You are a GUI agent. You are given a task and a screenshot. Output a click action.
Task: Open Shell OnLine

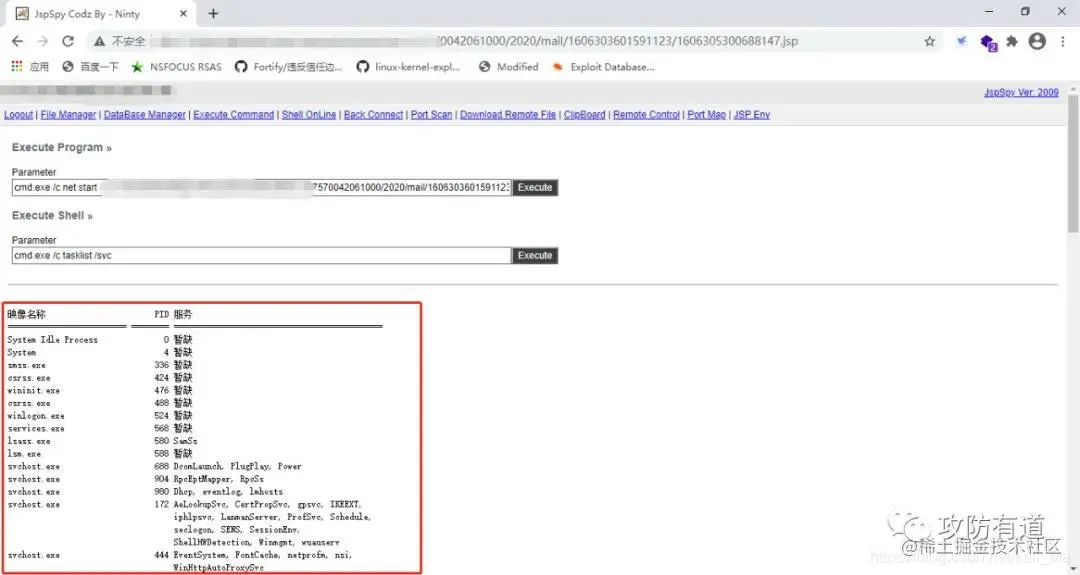pyautogui.click(x=309, y=114)
